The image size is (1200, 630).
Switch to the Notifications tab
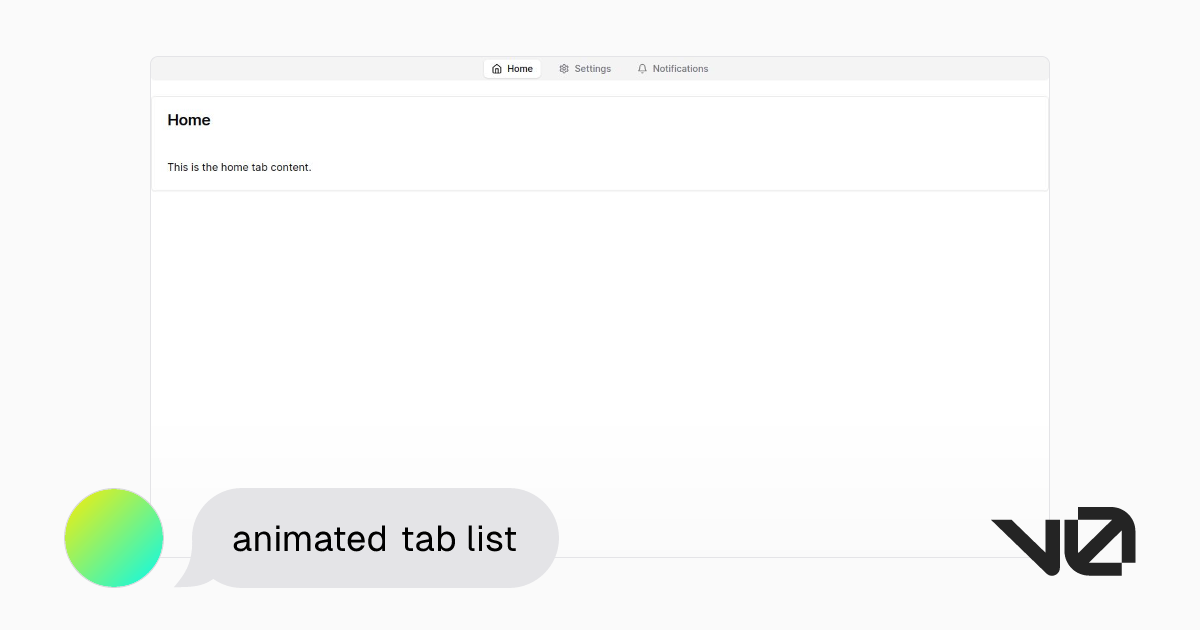click(673, 68)
